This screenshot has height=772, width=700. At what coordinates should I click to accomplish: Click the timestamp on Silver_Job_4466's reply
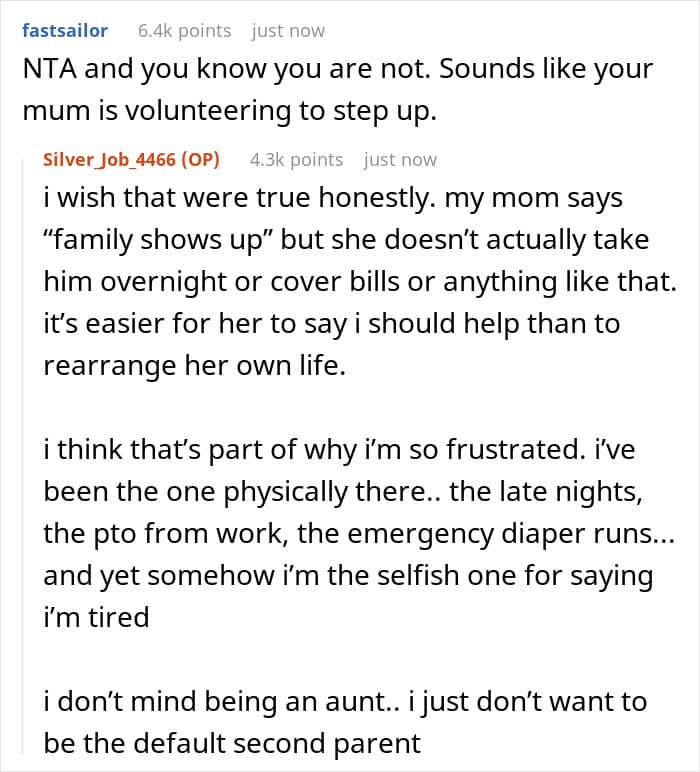[x=400, y=160]
